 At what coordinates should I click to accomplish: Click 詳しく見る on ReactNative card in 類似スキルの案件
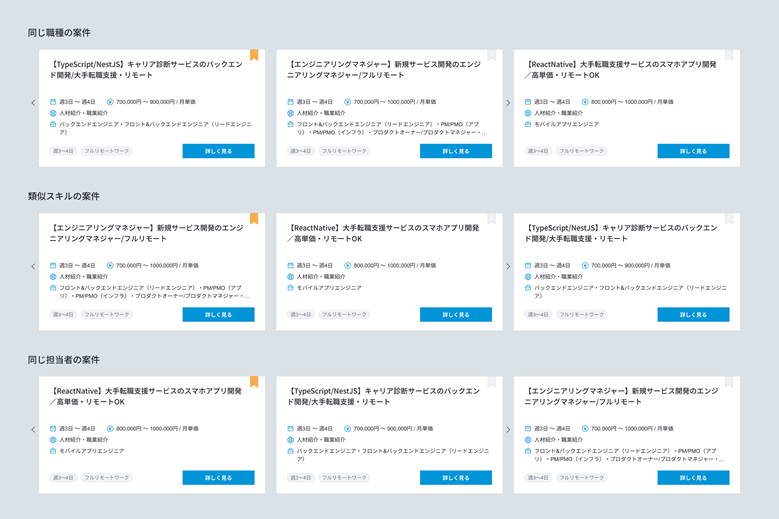(x=456, y=314)
